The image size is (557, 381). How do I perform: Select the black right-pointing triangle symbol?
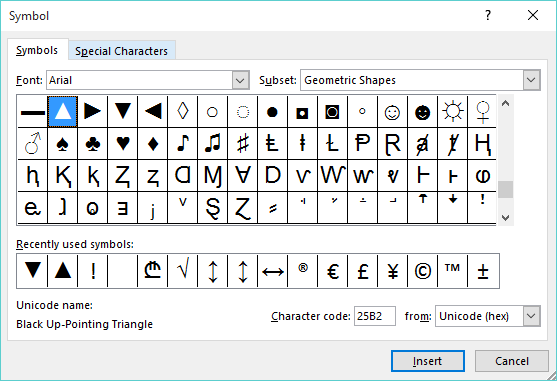92,112
